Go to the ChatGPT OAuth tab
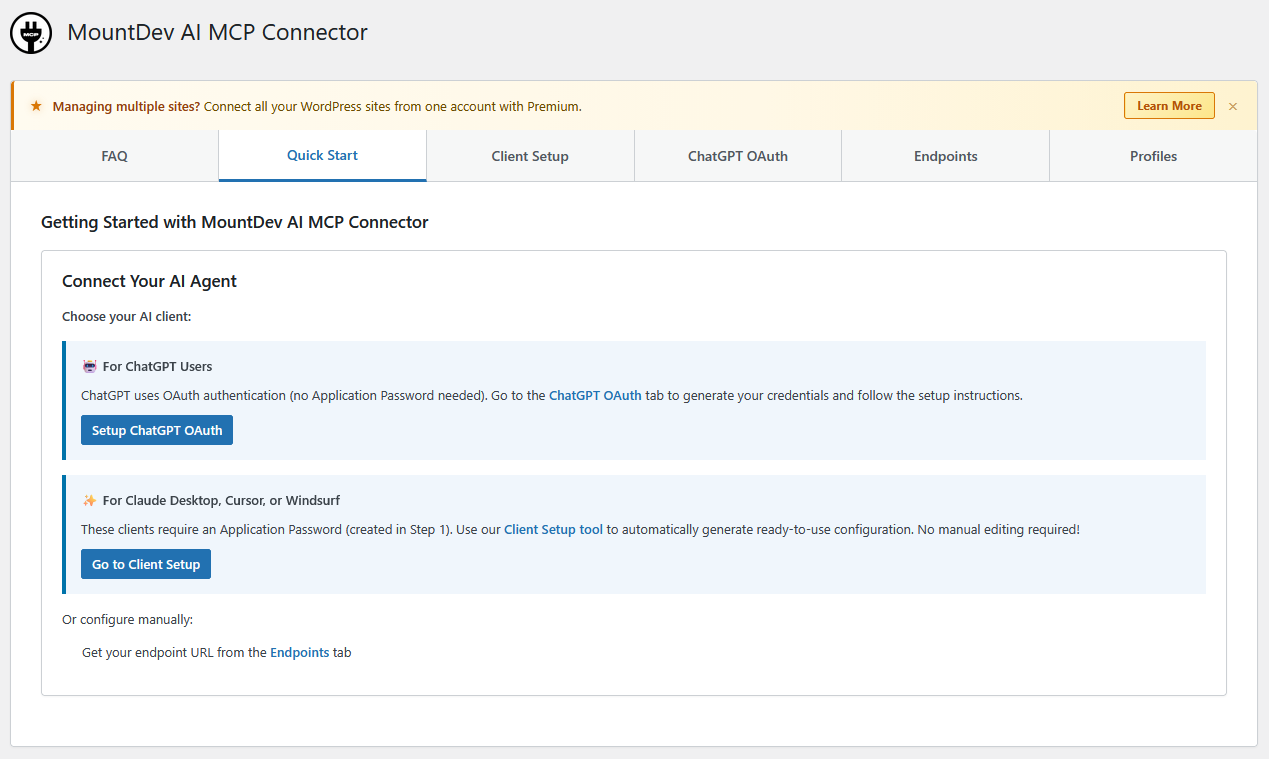Viewport: 1269px width, 759px height. click(738, 156)
